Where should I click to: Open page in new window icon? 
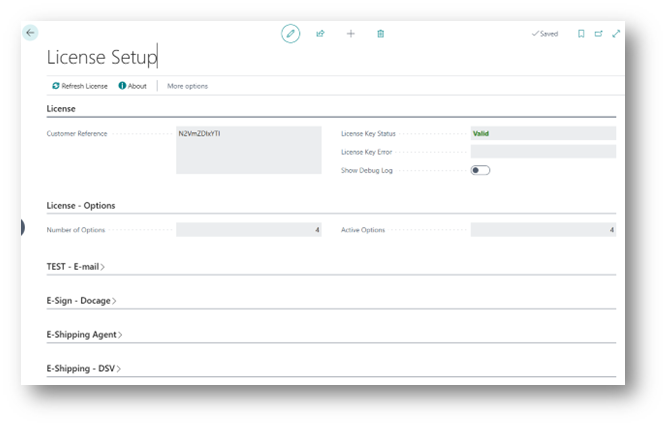[x=598, y=33]
